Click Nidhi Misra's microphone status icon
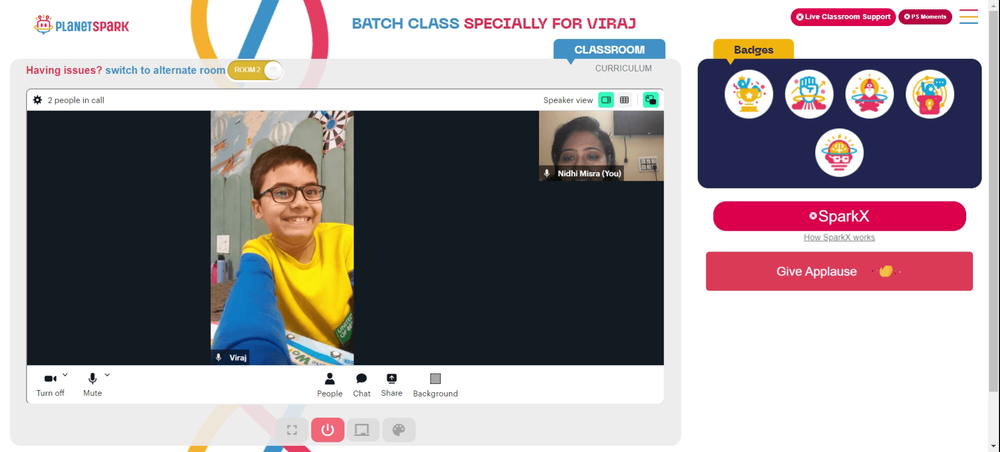 pyautogui.click(x=547, y=173)
